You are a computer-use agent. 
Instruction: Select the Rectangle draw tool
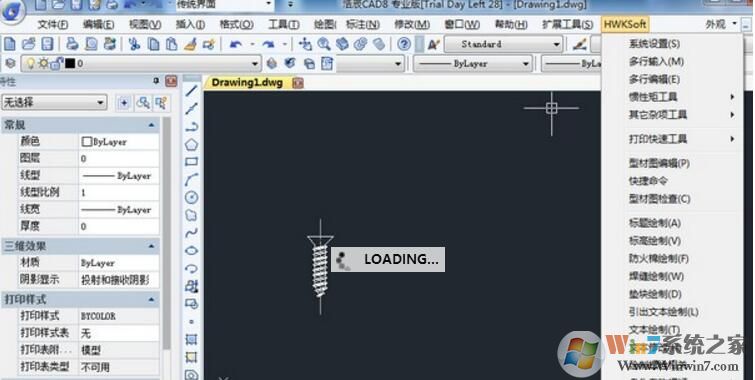click(x=192, y=162)
